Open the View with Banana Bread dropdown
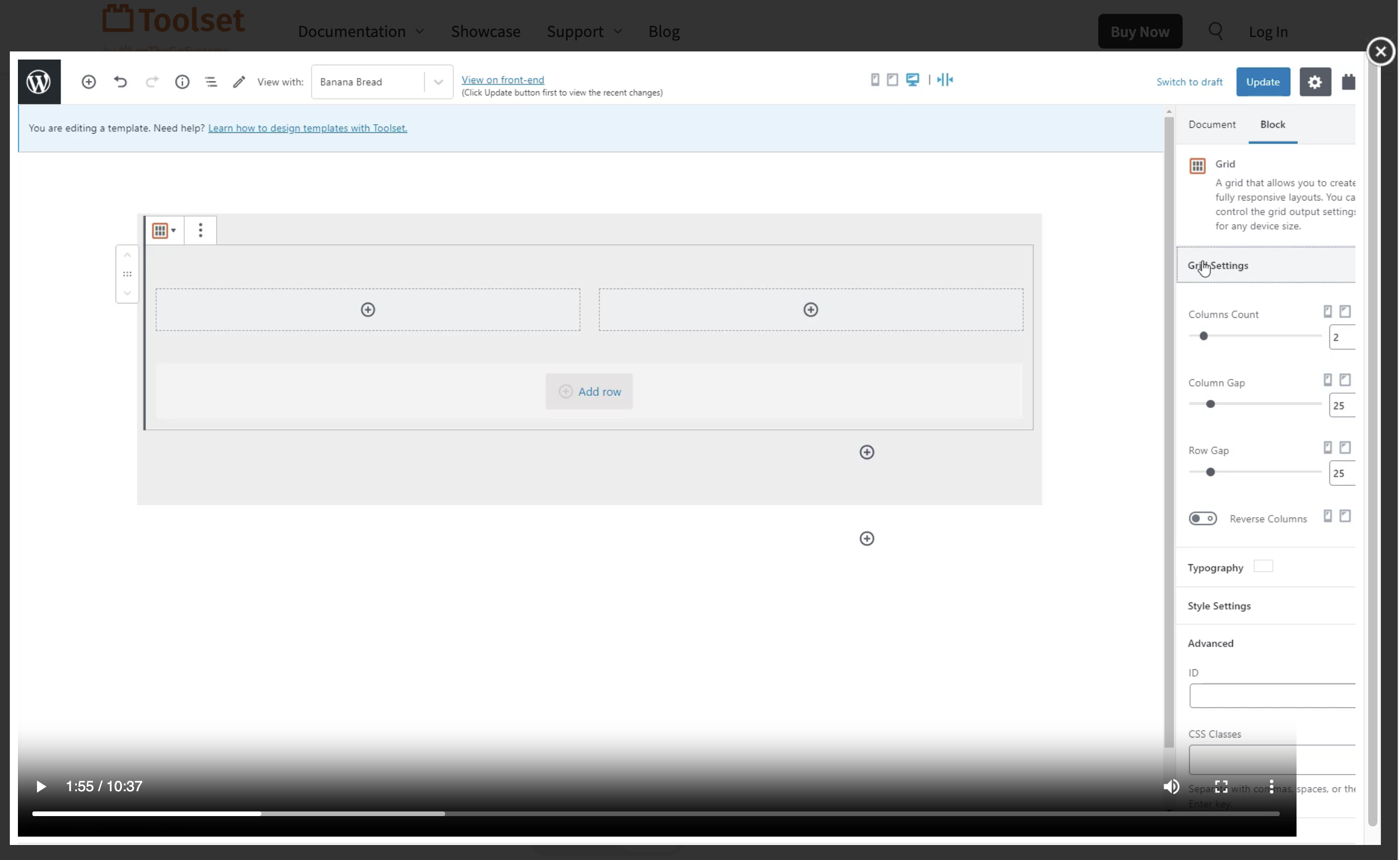The width and height of the screenshot is (1400, 860). 382,82
